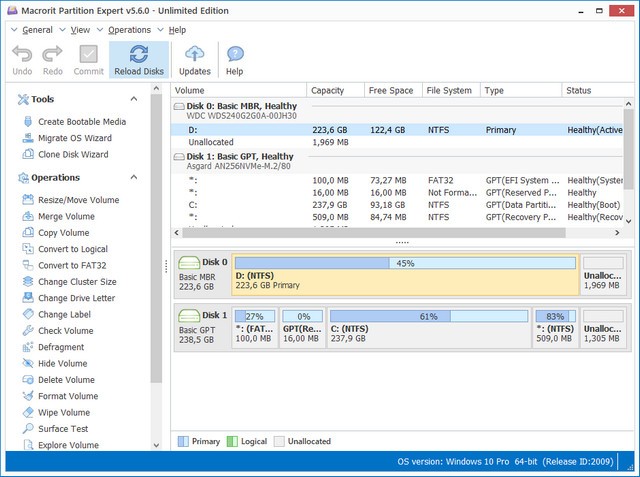Open the Operations menu
The width and height of the screenshot is (640, 477).
129,30
